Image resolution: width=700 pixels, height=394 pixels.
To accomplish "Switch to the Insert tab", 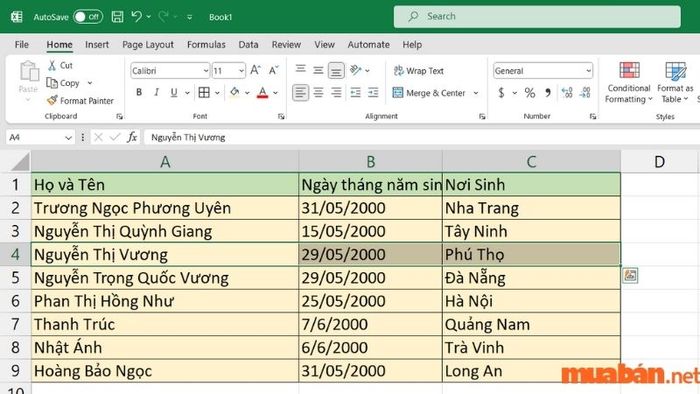I will coord(97,45).
